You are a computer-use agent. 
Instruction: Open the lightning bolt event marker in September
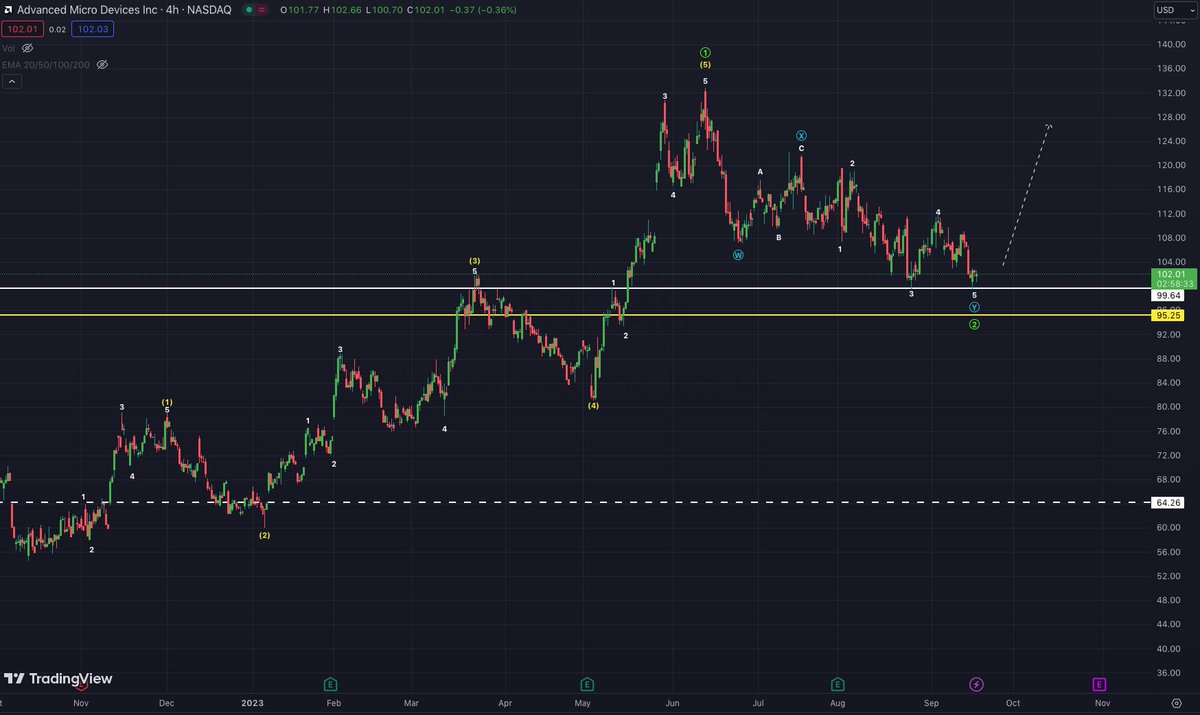coord(977,684)
